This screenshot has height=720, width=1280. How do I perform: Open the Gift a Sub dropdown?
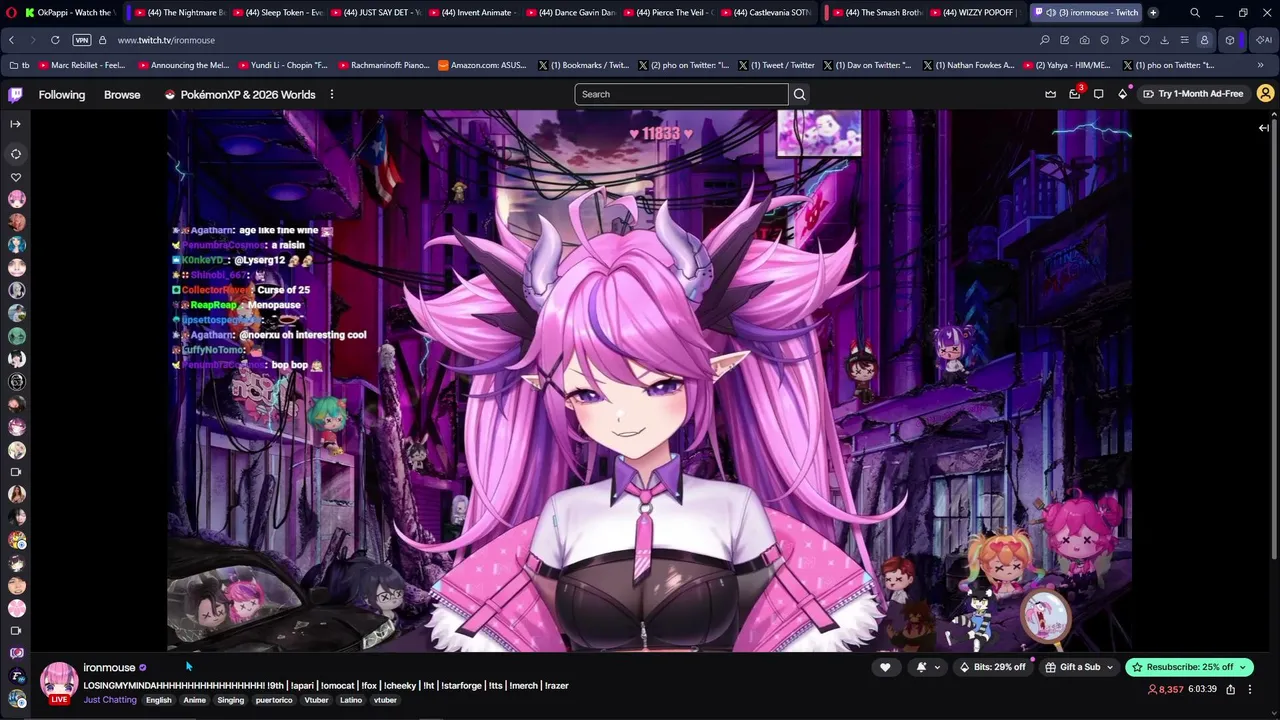pyautogui.click(x=1079, y=667)
